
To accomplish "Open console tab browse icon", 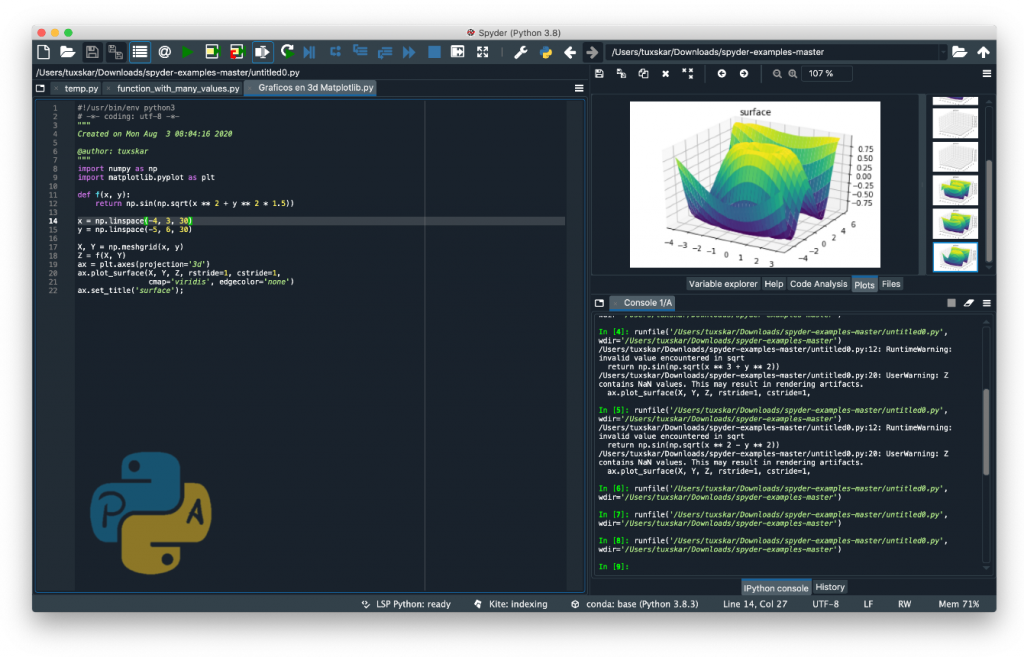I will pos(600,303).
